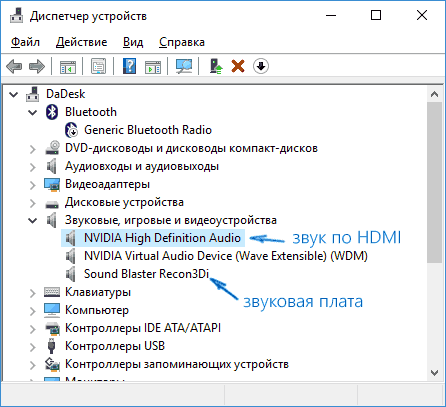Select the Клавиатуры label

[x=98, y=292]
